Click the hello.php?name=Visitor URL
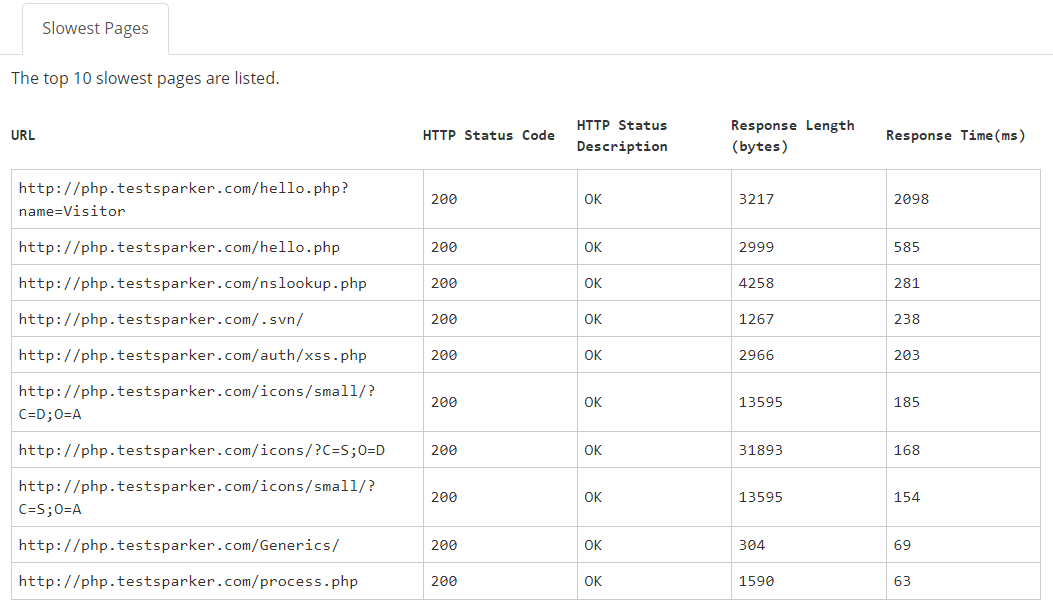This screenshot has height=611, width=1053. tap(183, 199)
